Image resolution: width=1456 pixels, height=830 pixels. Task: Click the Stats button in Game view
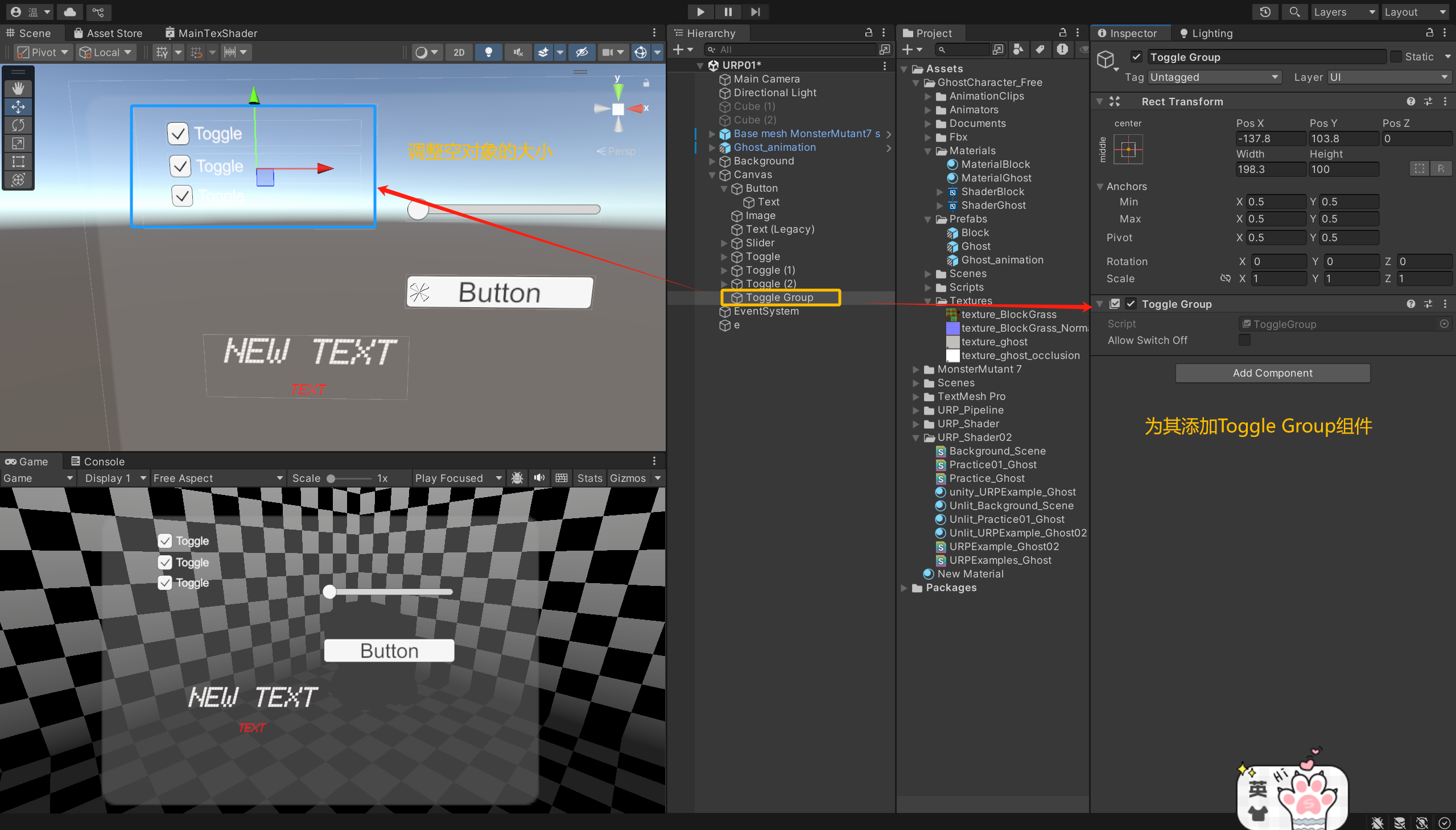589,478
